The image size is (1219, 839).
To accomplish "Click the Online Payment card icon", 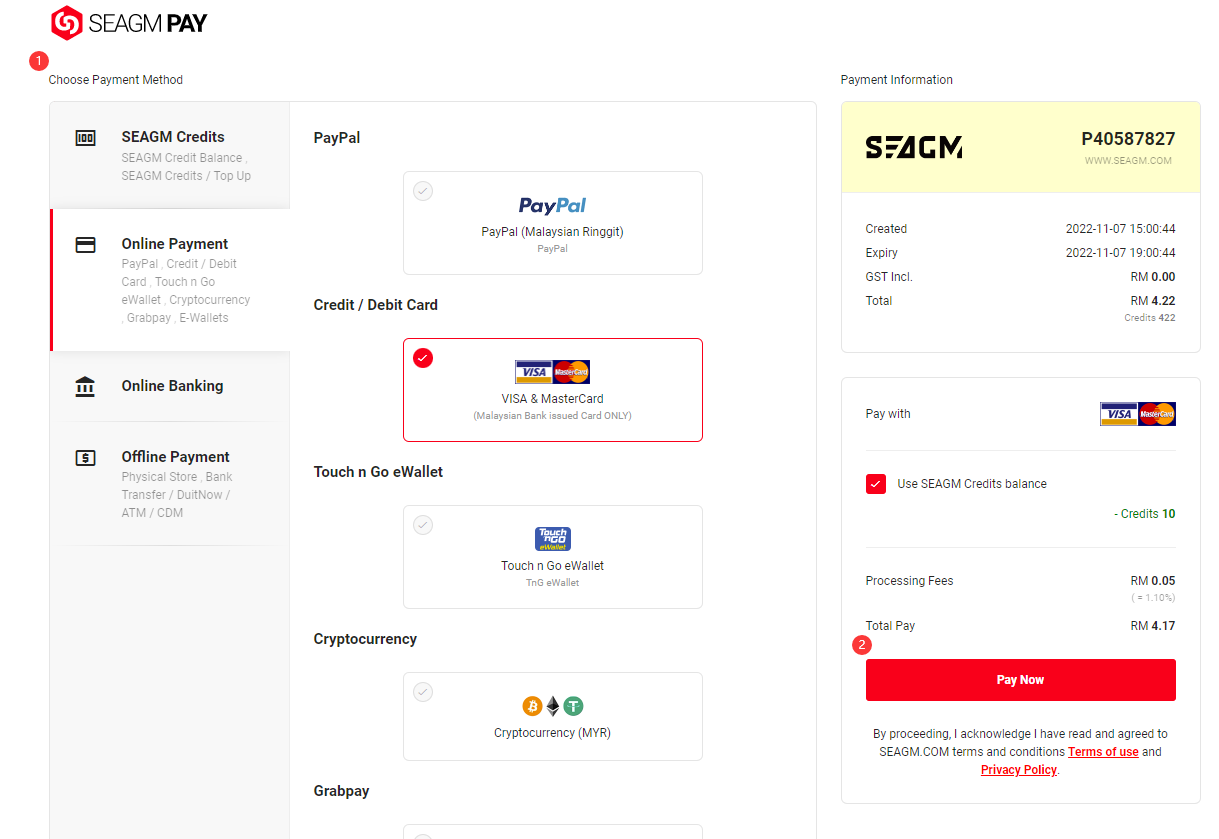I will point(86,245).
